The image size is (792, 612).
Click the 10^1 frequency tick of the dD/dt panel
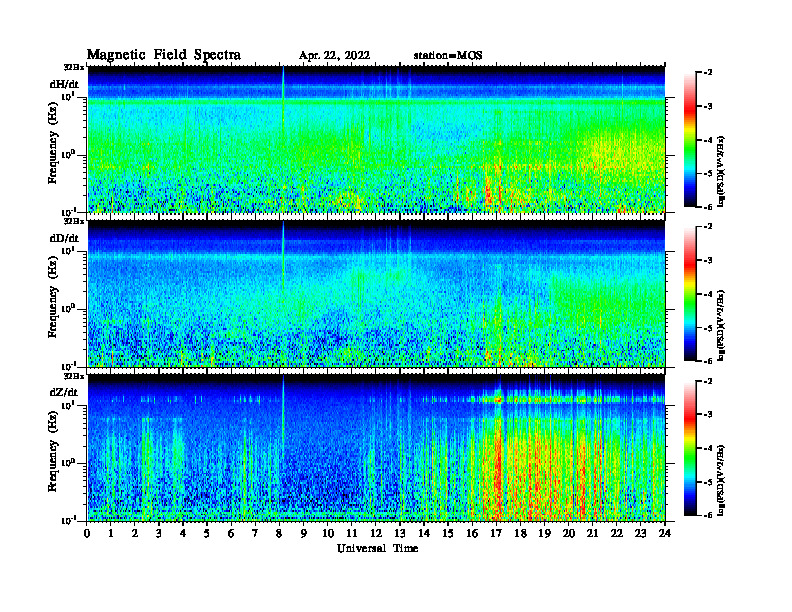[x=68, y=251]
